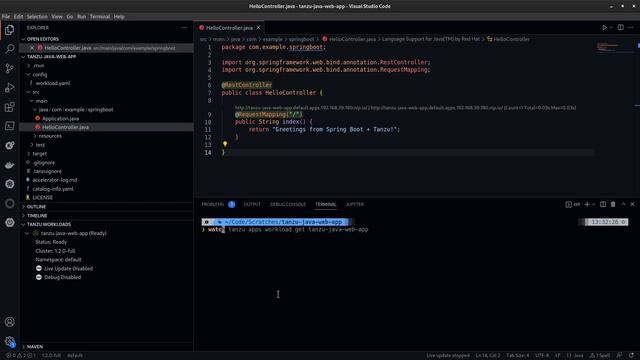Screen dimensions: 640x360
Task: Open the editor More Actions ellipsis
Action: [x=631, y=28]
